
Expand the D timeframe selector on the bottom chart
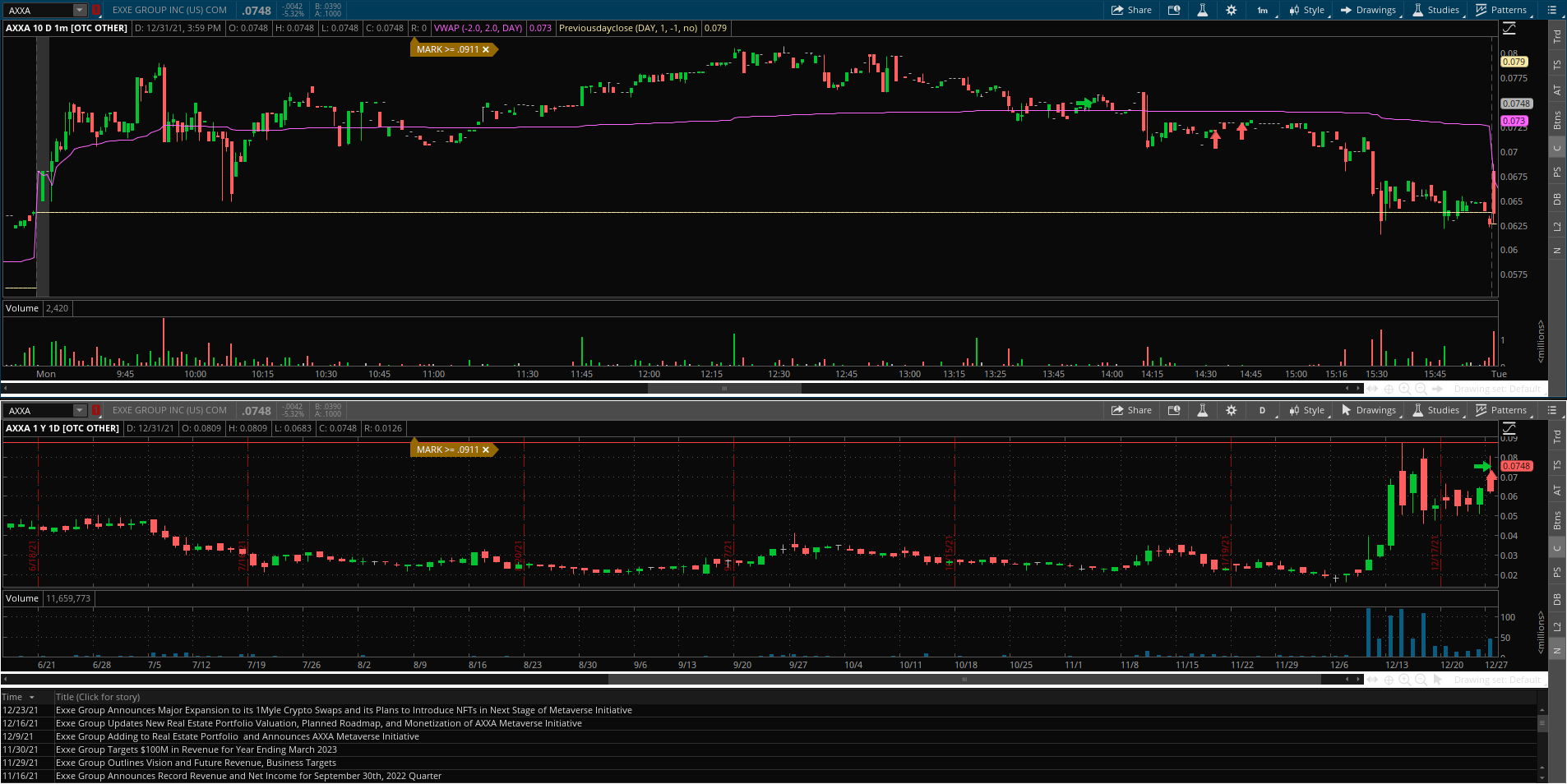coord(1263,410)
